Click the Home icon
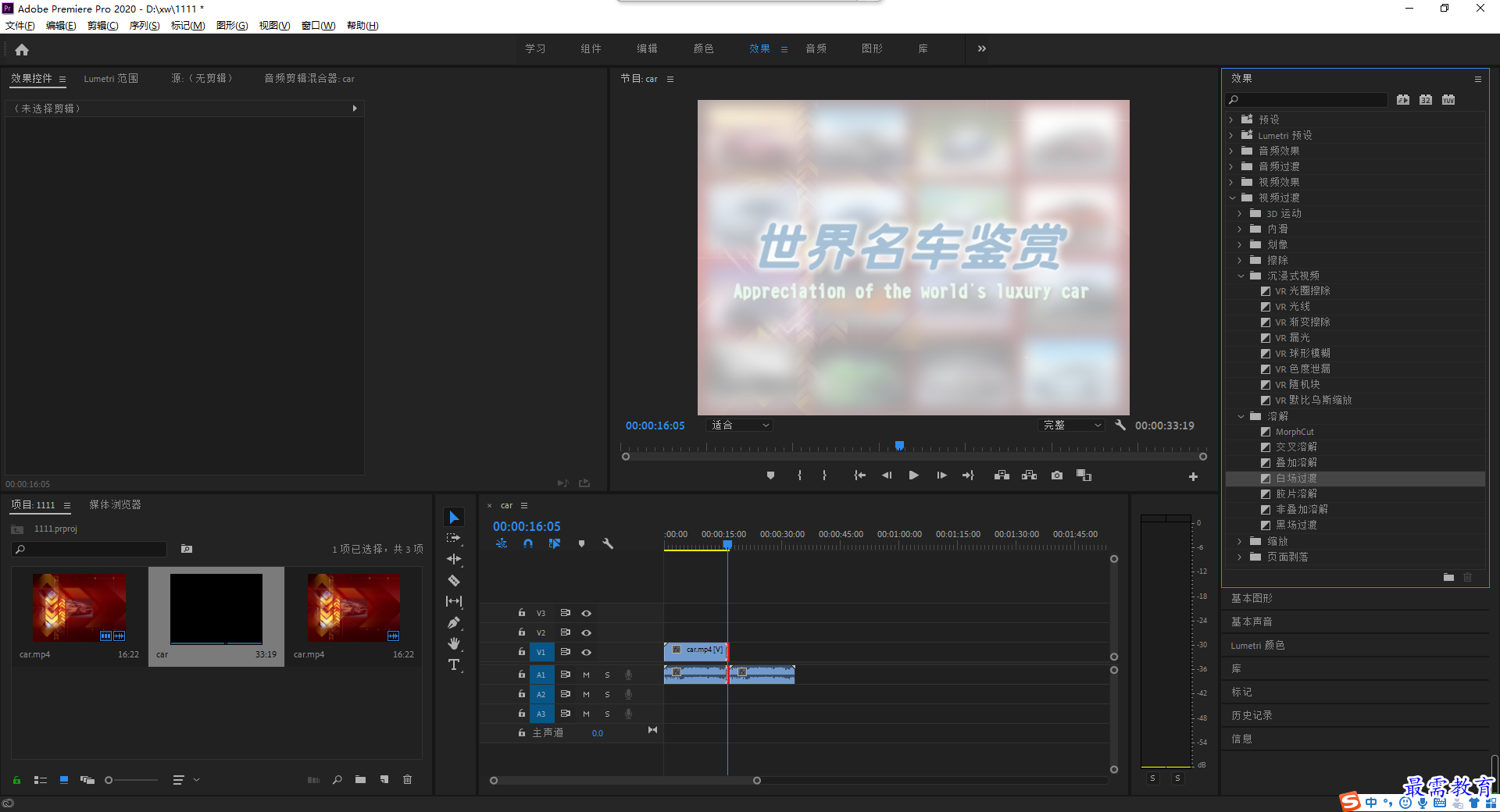Image resolution: width=1500 pixels, height=812 pixels. point(22,49)
